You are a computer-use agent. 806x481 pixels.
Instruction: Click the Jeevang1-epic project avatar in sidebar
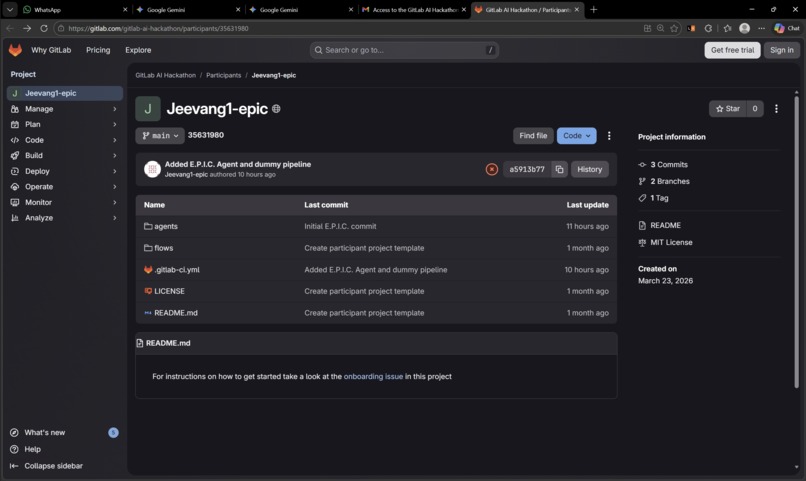click(15, 93)
